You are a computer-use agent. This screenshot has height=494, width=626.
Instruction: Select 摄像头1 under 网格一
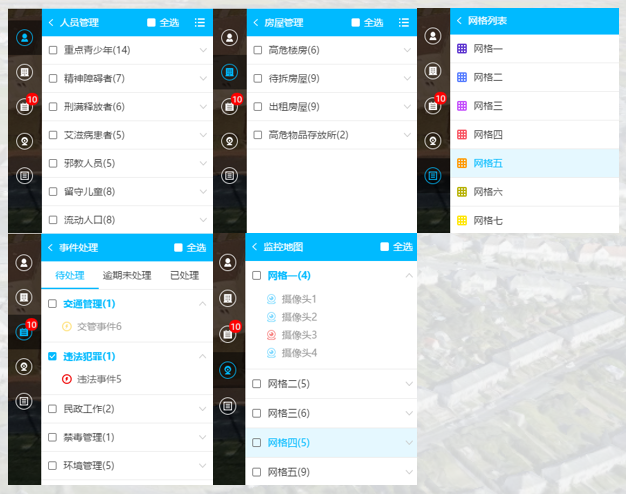(x=298, y=299)
